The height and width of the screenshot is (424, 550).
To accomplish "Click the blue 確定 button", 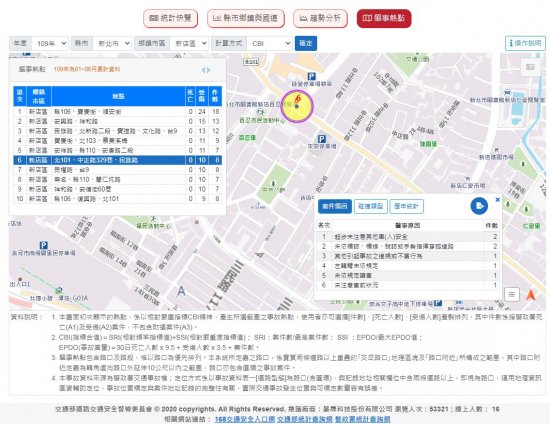I will [x=306, y=43].
